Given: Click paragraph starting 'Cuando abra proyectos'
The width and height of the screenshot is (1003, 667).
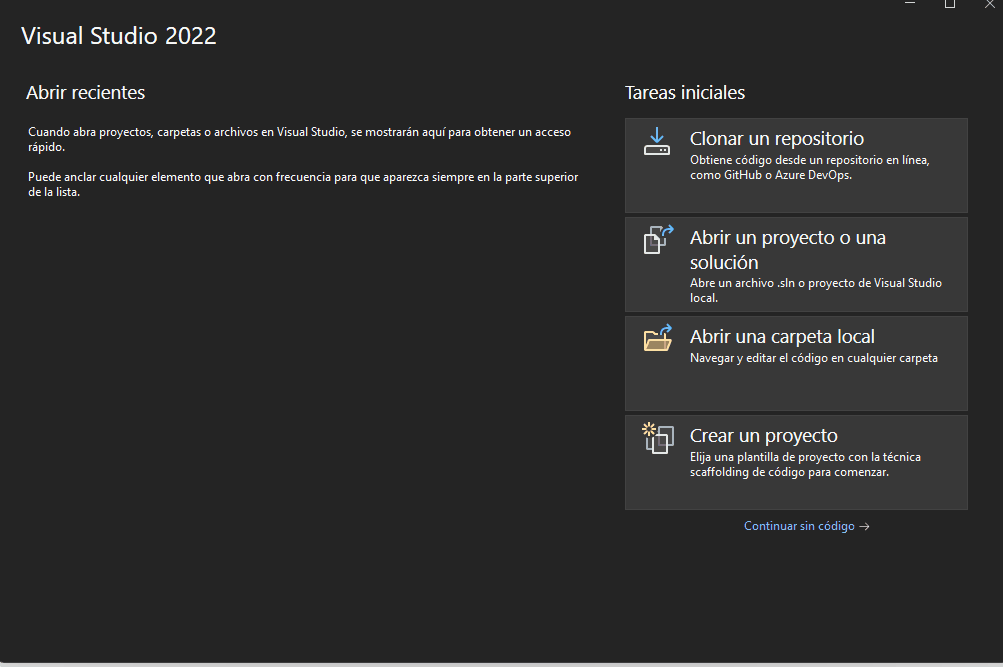Looking at the screenshot, I should (x=299, y=139).
